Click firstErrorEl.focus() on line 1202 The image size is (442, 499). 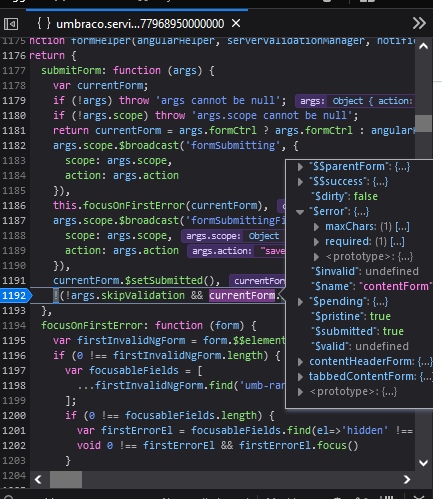point(298,446)
